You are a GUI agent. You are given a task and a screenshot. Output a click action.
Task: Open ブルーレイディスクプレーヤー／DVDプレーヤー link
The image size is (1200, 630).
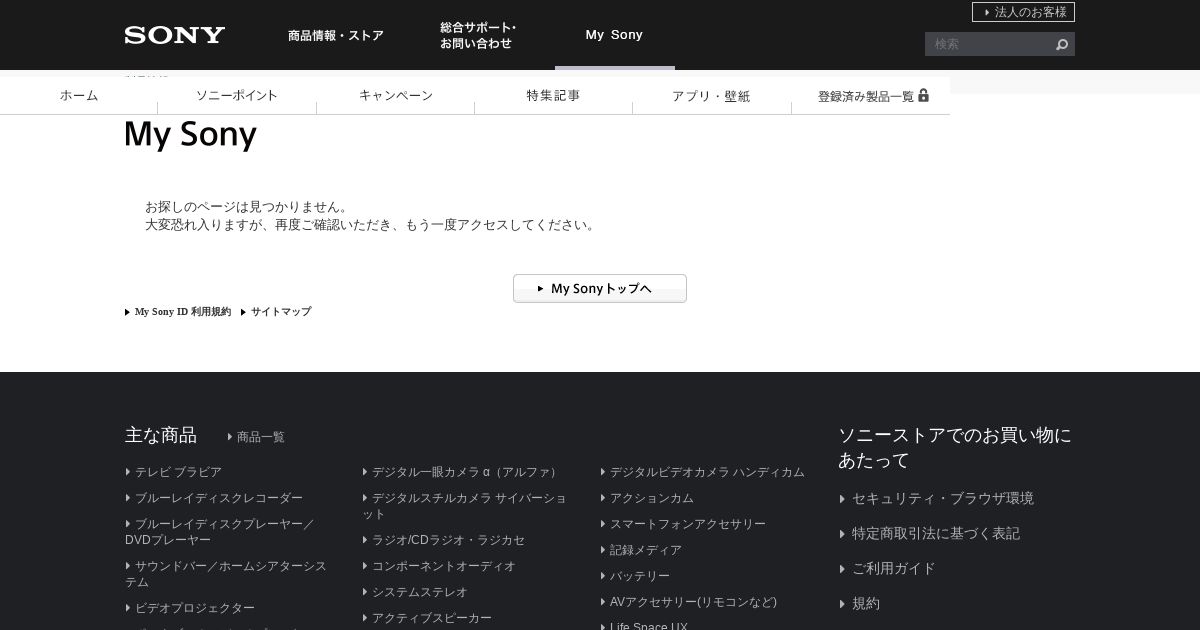tap(220, 532)
